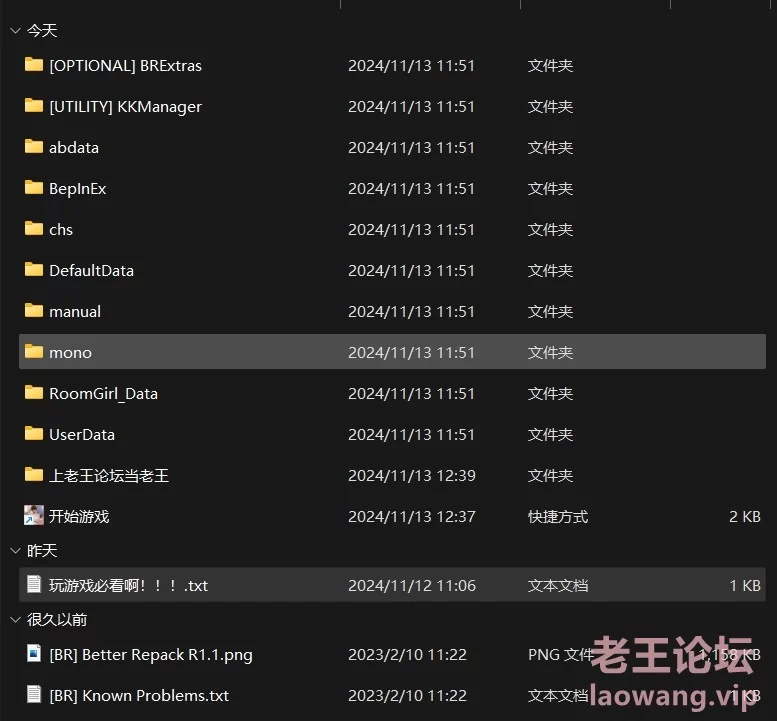This screenshot has width=777, height=721.
Task: Collapse the 昨天 group
Action: pos(15,551)
